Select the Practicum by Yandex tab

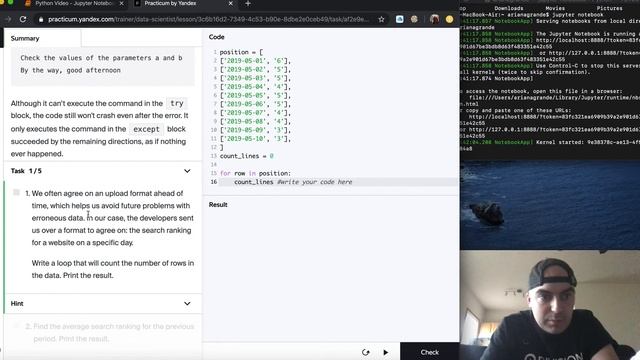click(x=169, y=3)
